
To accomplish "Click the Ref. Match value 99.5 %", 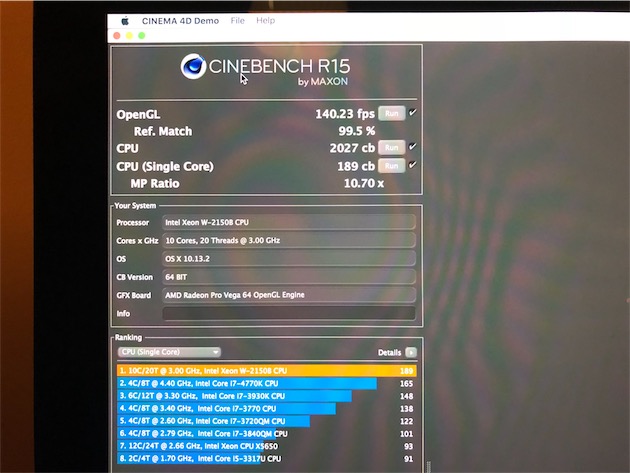I will click(x=357, y=131).
